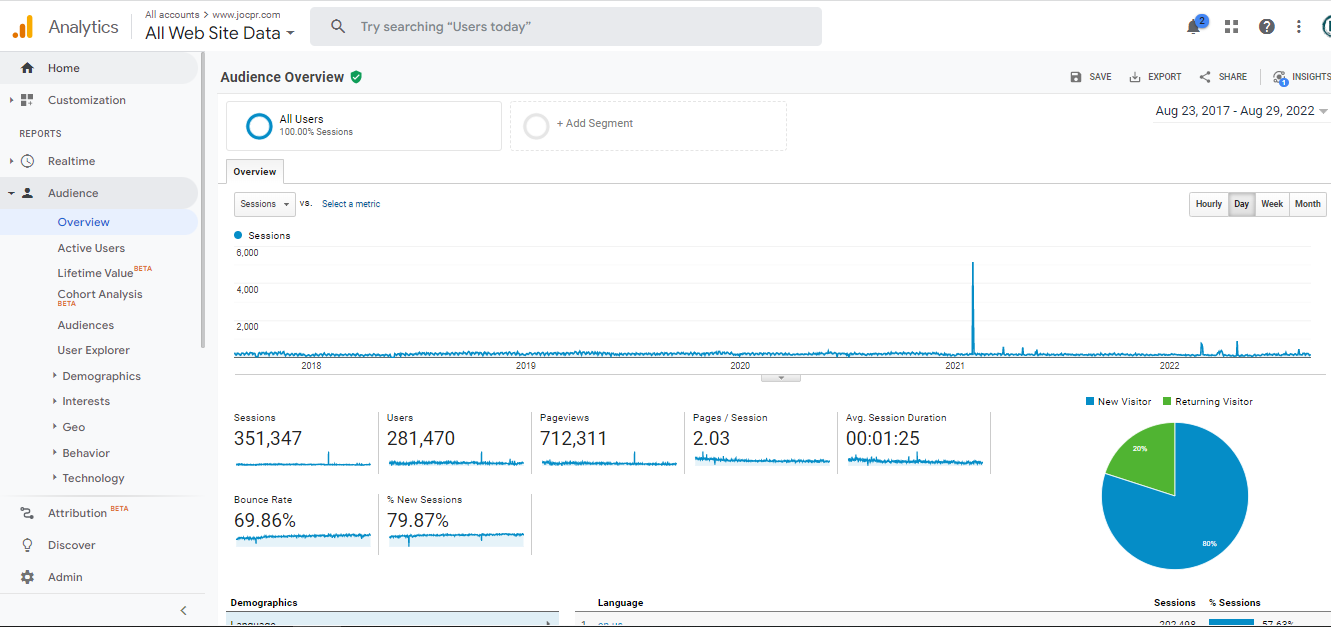This screenshot has width=1331, height=627.
Task: Click the Users 281,470 metric tile
Action: click(x=455, y=440)
